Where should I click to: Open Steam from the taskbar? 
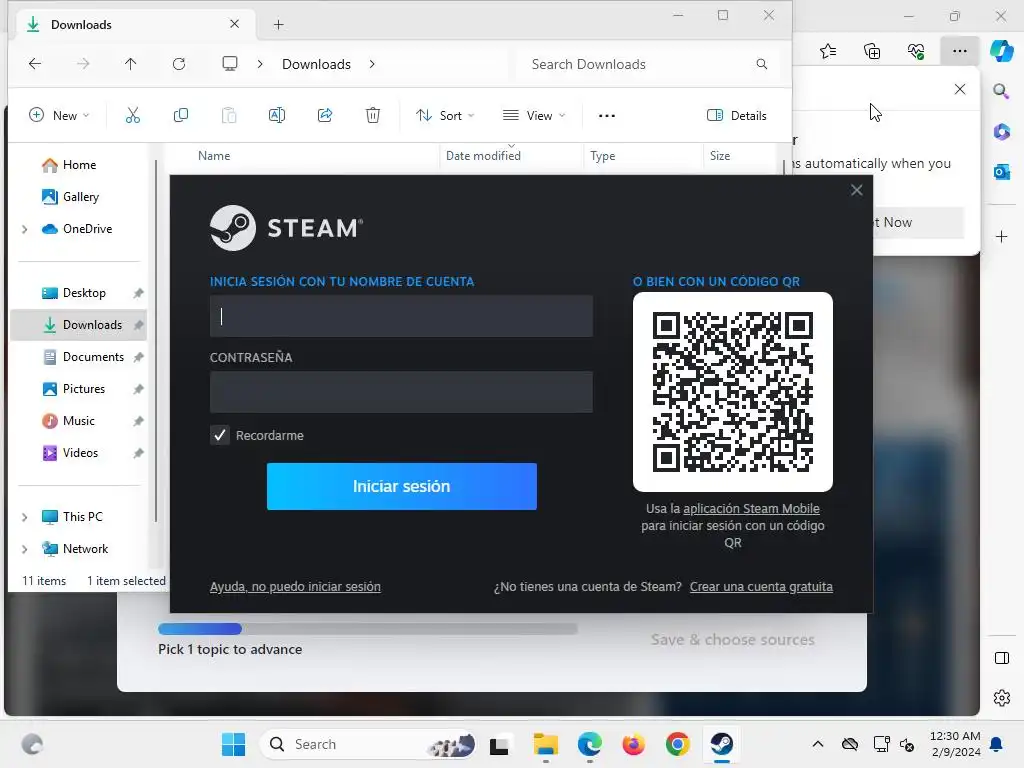click(x=722, y=744)
